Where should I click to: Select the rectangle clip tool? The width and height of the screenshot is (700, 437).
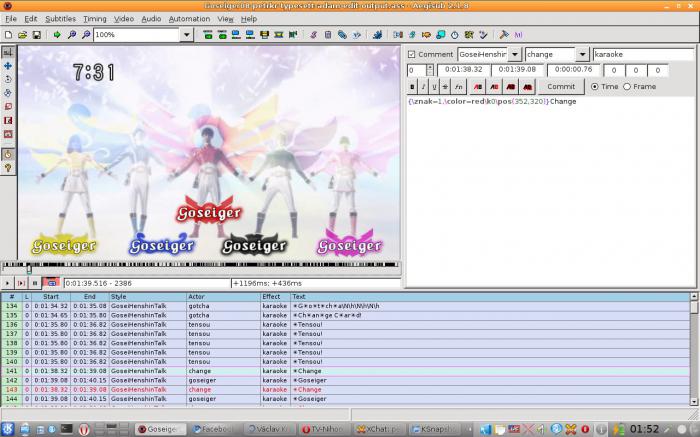click(x=8, y=121)
